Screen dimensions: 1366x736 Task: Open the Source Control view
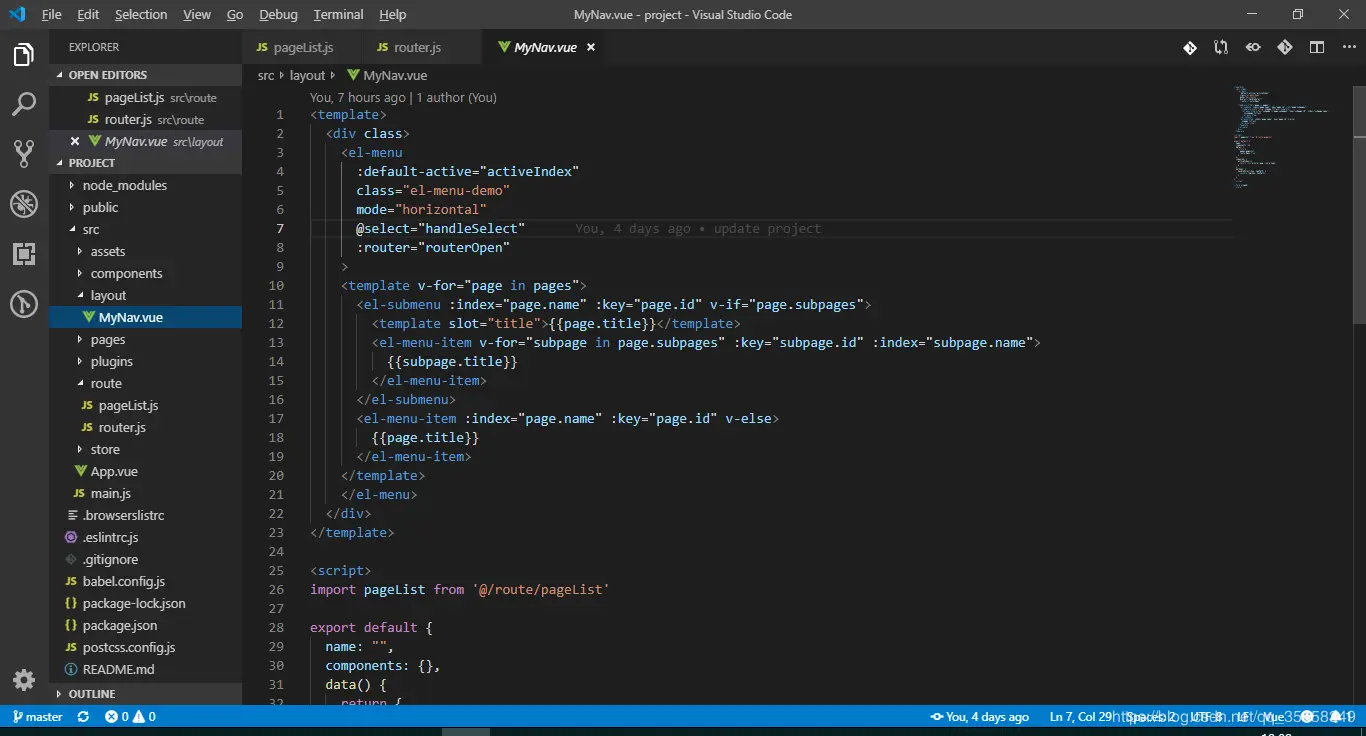[x=24, y=153]
